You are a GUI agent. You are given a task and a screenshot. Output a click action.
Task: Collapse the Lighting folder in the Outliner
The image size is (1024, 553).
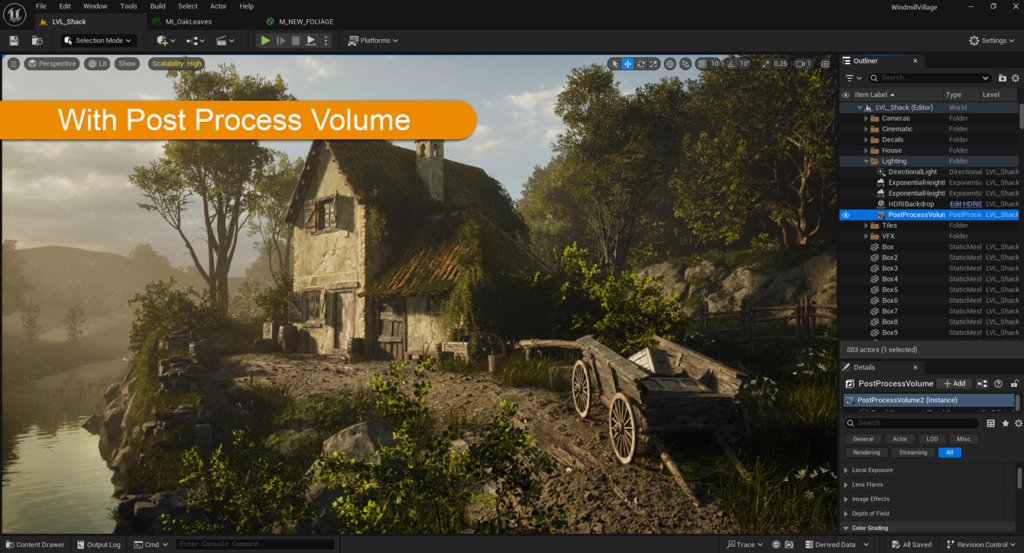tap(867, 161)
